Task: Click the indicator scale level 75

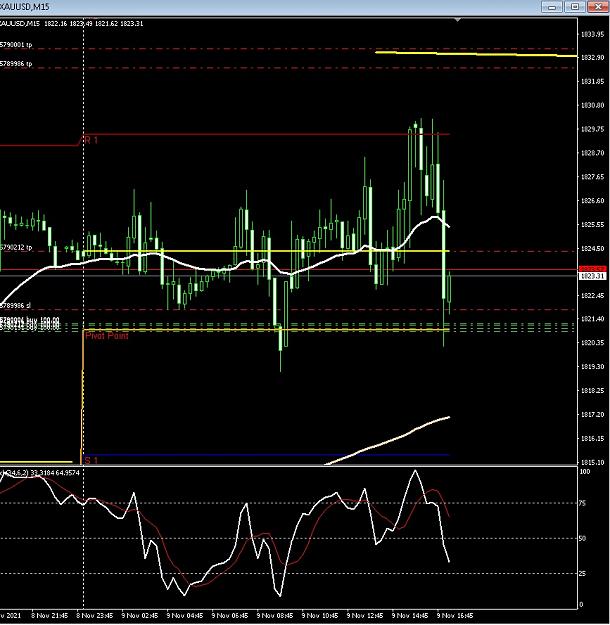Action: 582,503
